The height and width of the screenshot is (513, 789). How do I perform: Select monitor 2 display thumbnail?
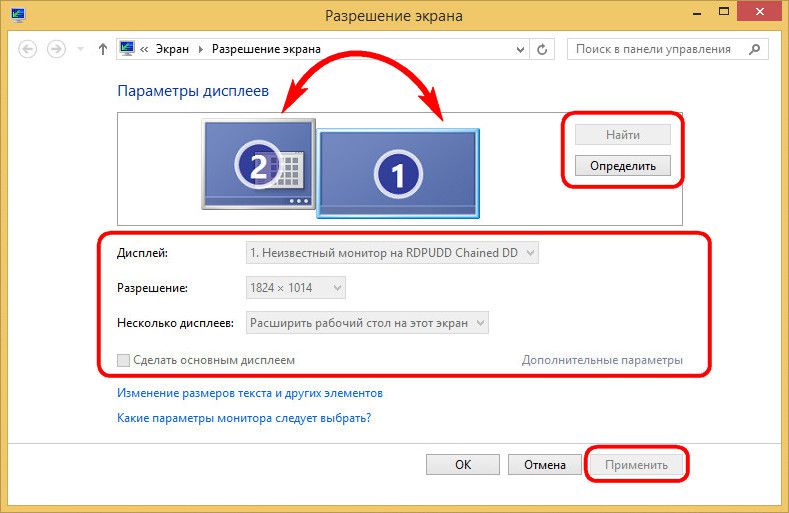click(x=258, y=164)
